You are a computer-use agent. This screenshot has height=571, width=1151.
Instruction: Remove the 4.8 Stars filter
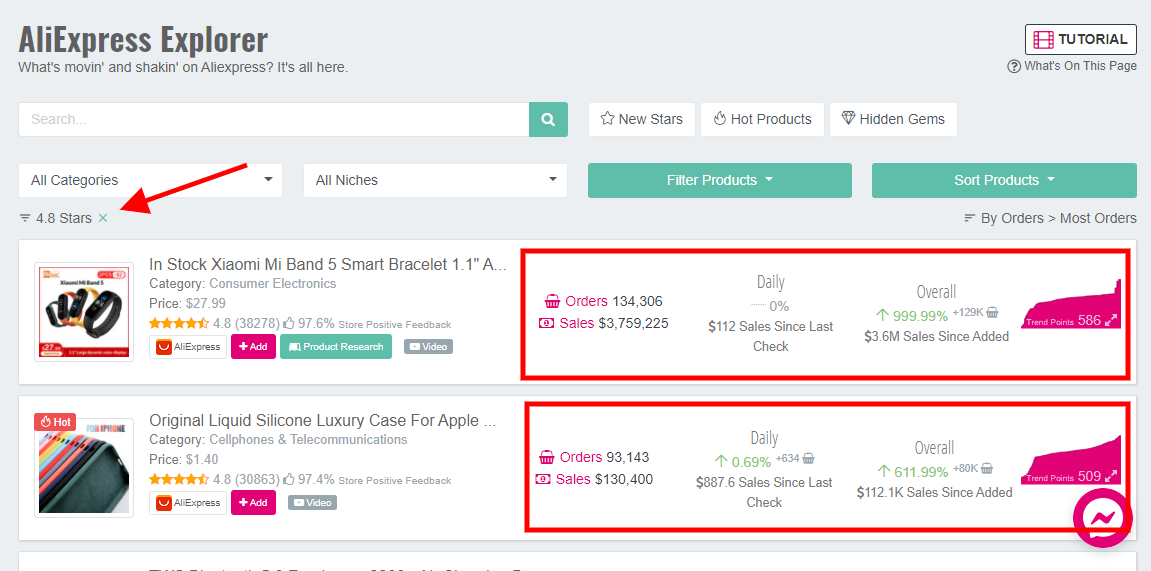pyautogui.click(x=103, y=218)
